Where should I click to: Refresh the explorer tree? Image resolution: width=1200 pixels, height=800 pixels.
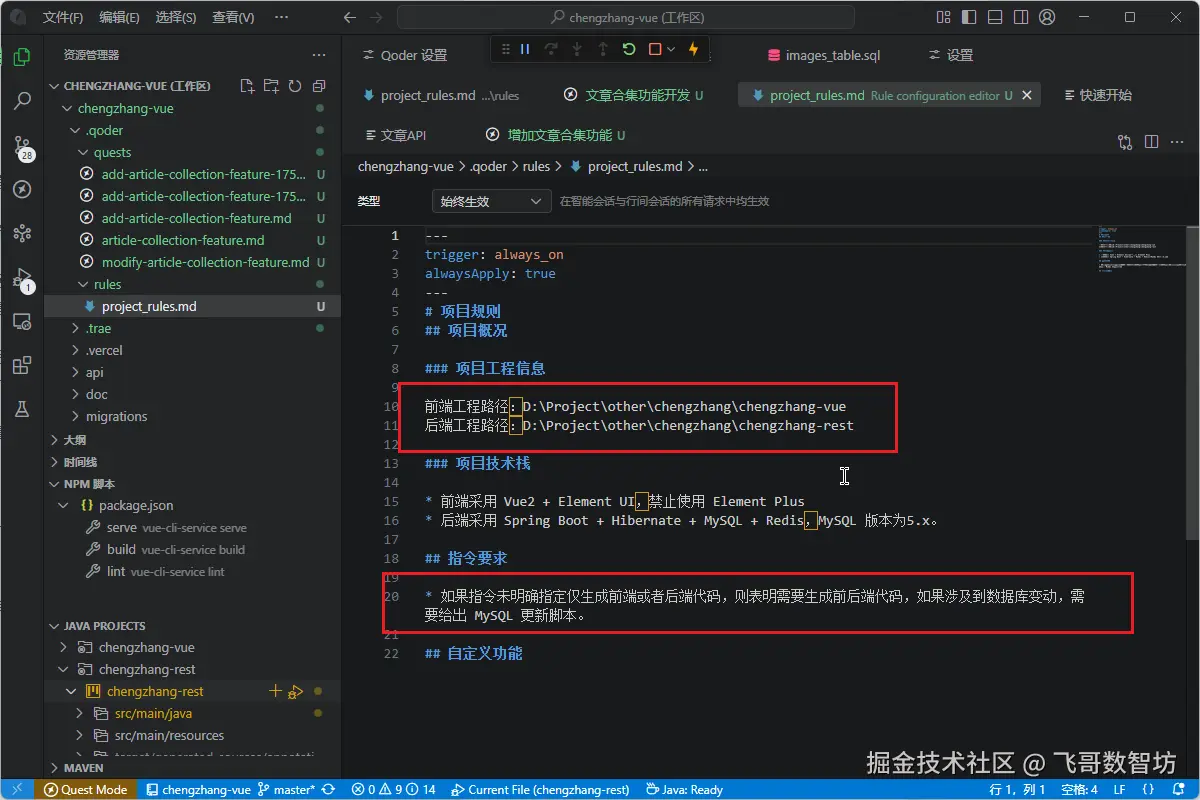click(295, 86)
